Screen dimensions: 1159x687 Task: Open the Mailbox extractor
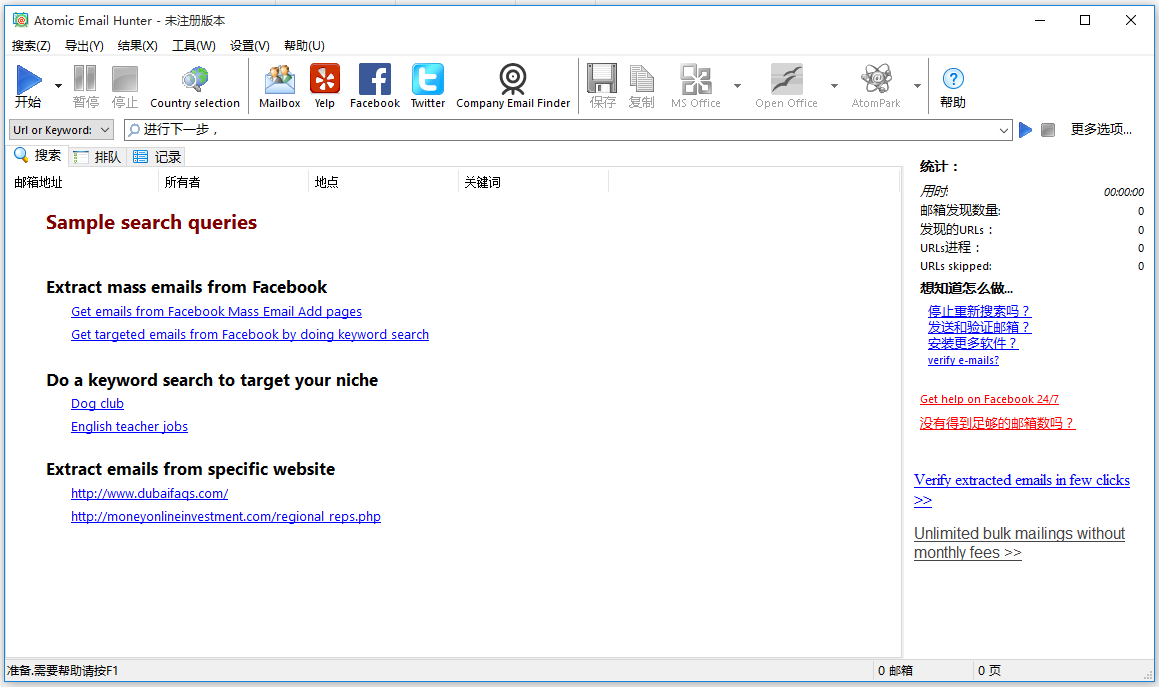pyautogui.click(x=279, y=87)
